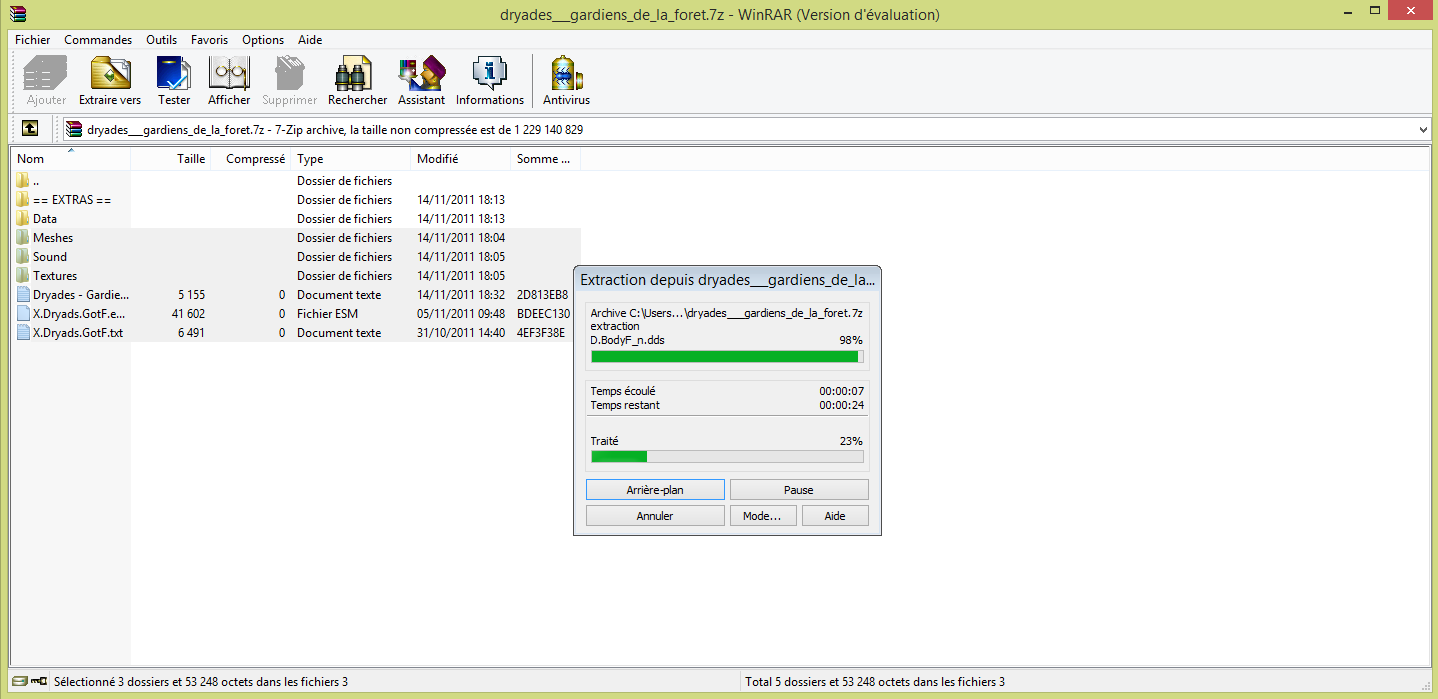Sort files by the Type column header
Screen dimensions: 1438x699
[x=350, y=159]
